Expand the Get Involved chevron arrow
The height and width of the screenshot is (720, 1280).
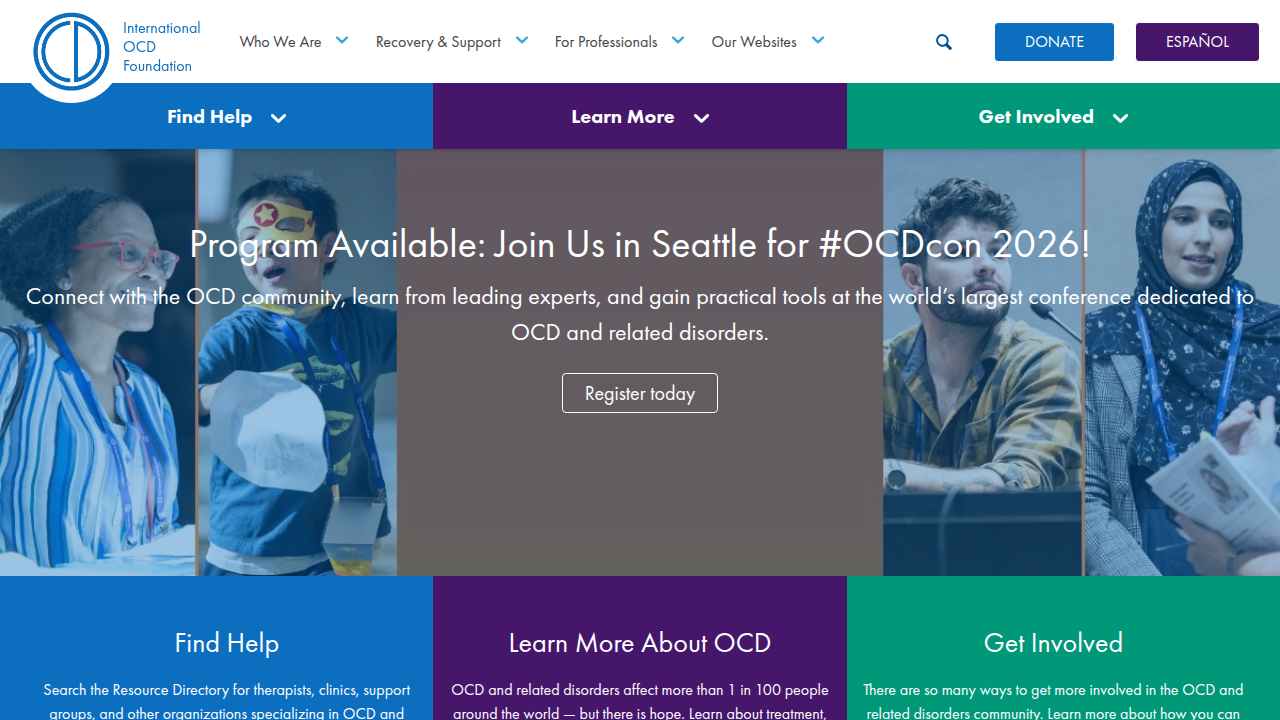click(1121, 118)
